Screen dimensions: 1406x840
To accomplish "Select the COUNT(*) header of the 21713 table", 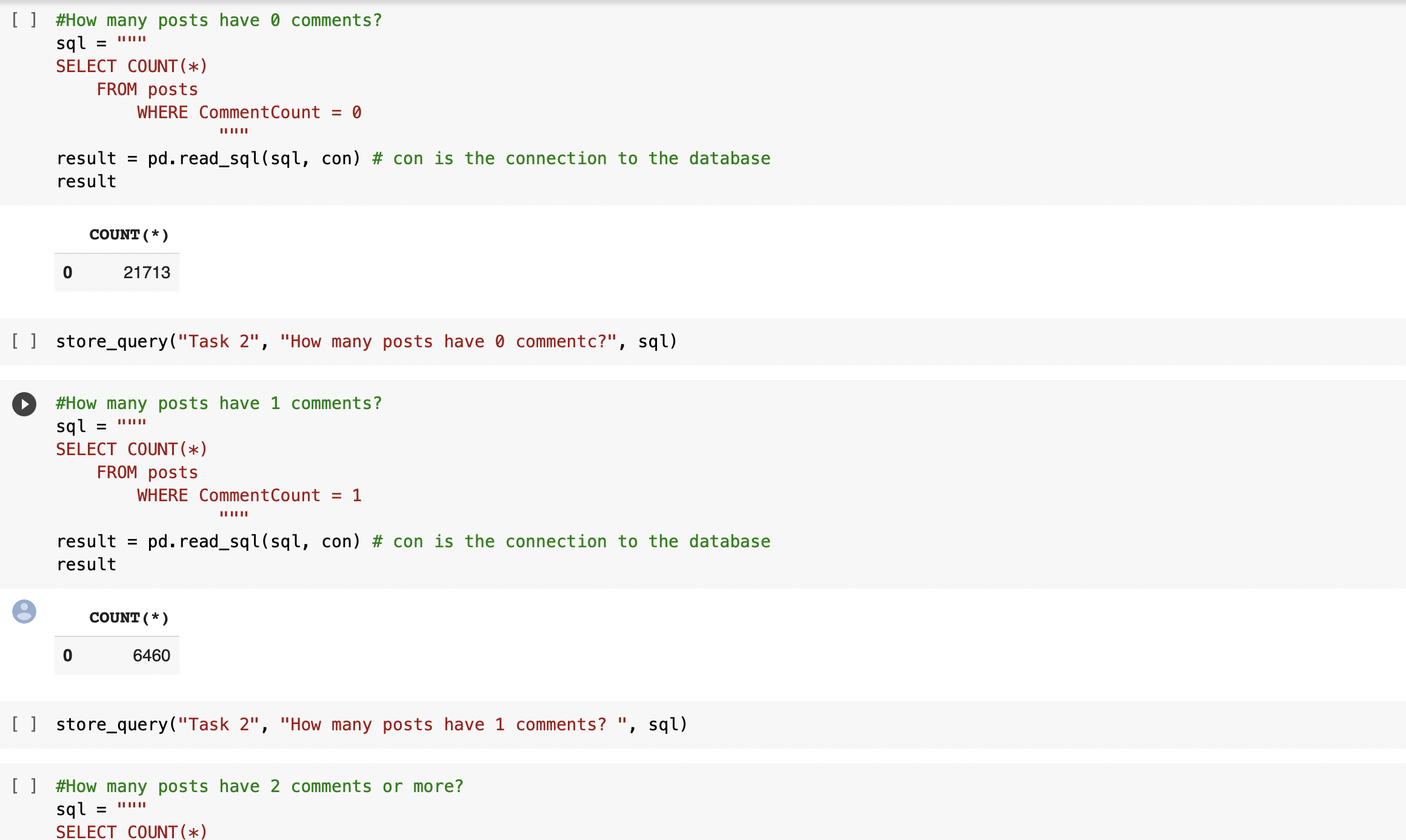I will click(x=129, y=235).
